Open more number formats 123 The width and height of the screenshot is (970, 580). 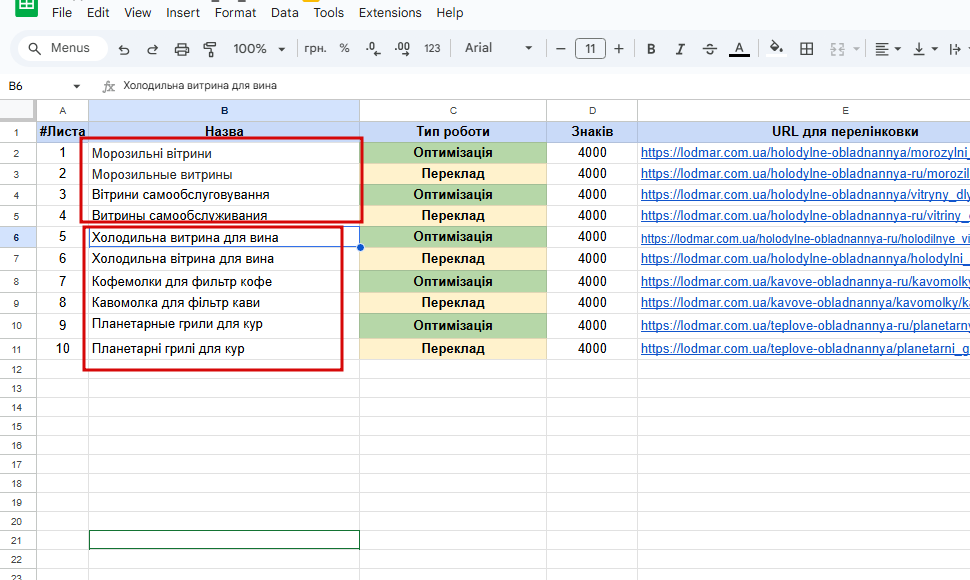click(x=432, y=48)
